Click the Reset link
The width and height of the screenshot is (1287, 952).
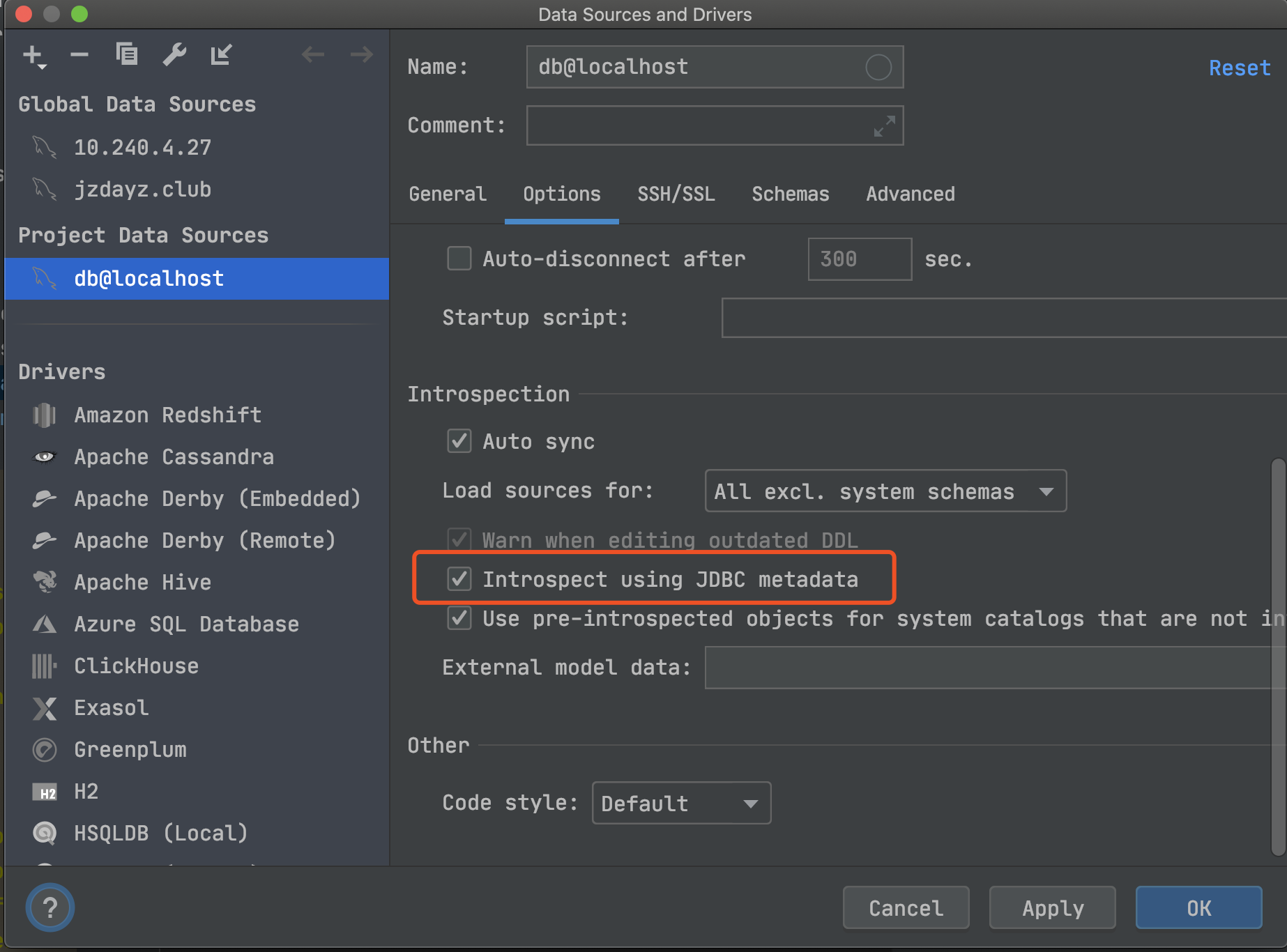(1240, 68)
